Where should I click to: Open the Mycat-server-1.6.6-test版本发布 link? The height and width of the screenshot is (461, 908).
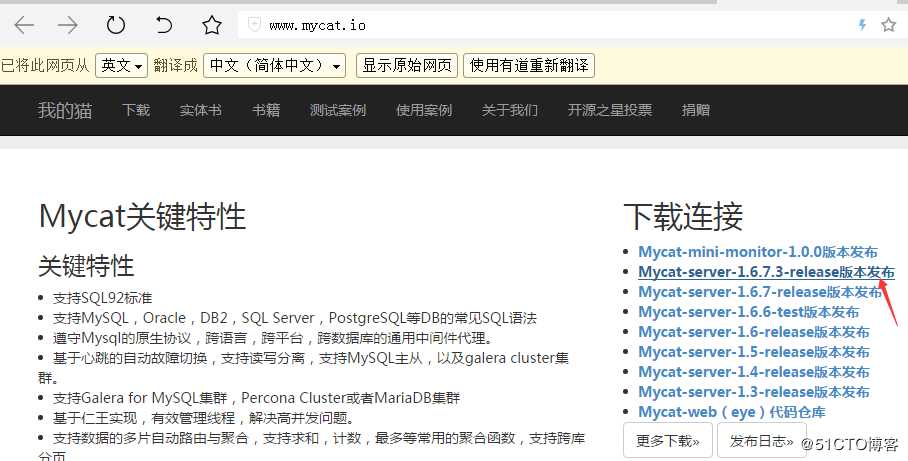click(748, 312)
